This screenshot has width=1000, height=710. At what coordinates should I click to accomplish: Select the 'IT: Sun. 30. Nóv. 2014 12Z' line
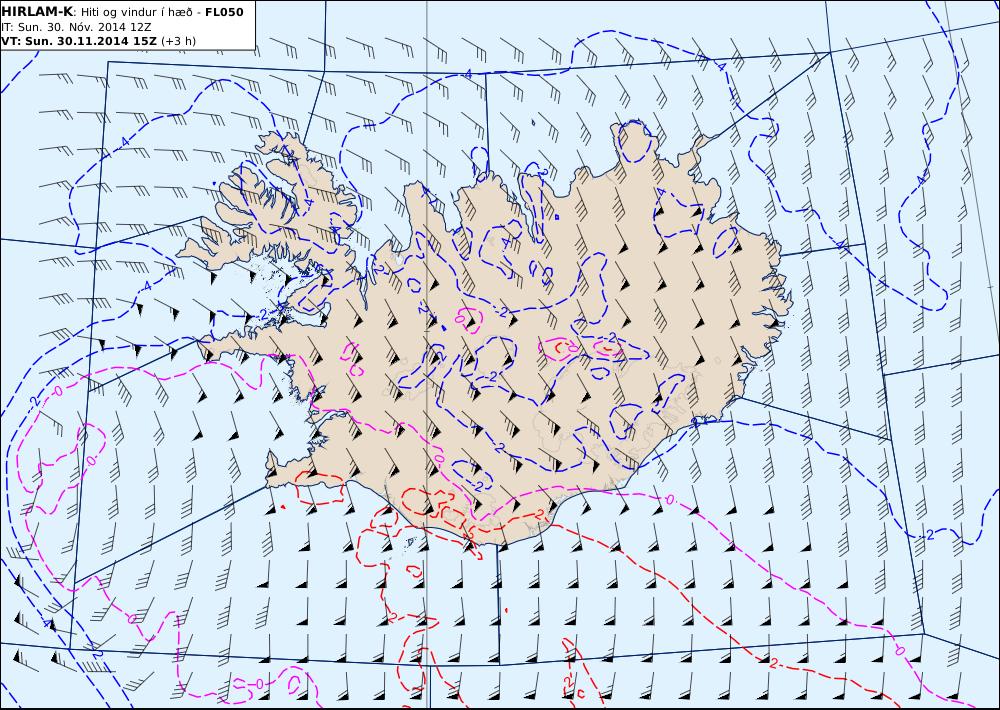coord(76,27)
